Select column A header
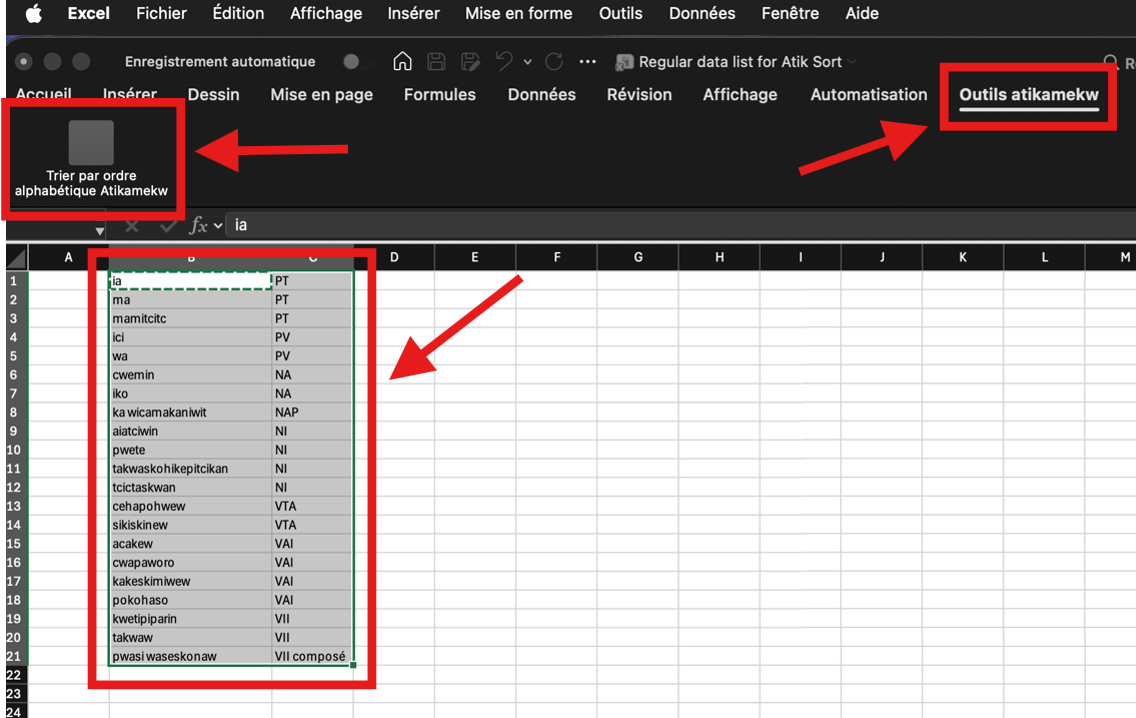Image resolution: width=1136 pixels, height=718 pixels. (x=68, y=257)
